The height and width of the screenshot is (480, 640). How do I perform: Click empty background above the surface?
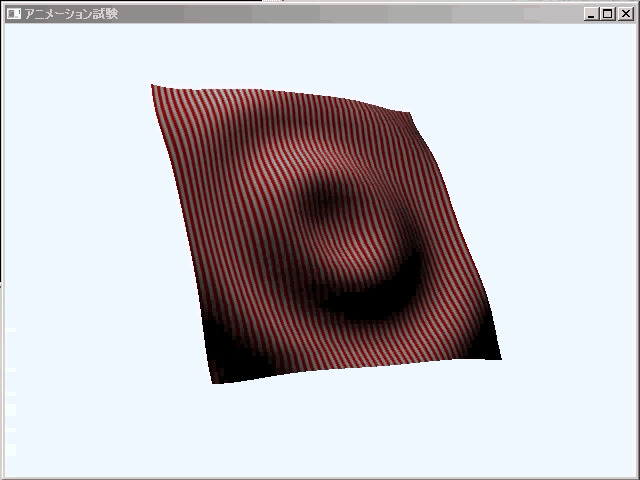(300, 55)
